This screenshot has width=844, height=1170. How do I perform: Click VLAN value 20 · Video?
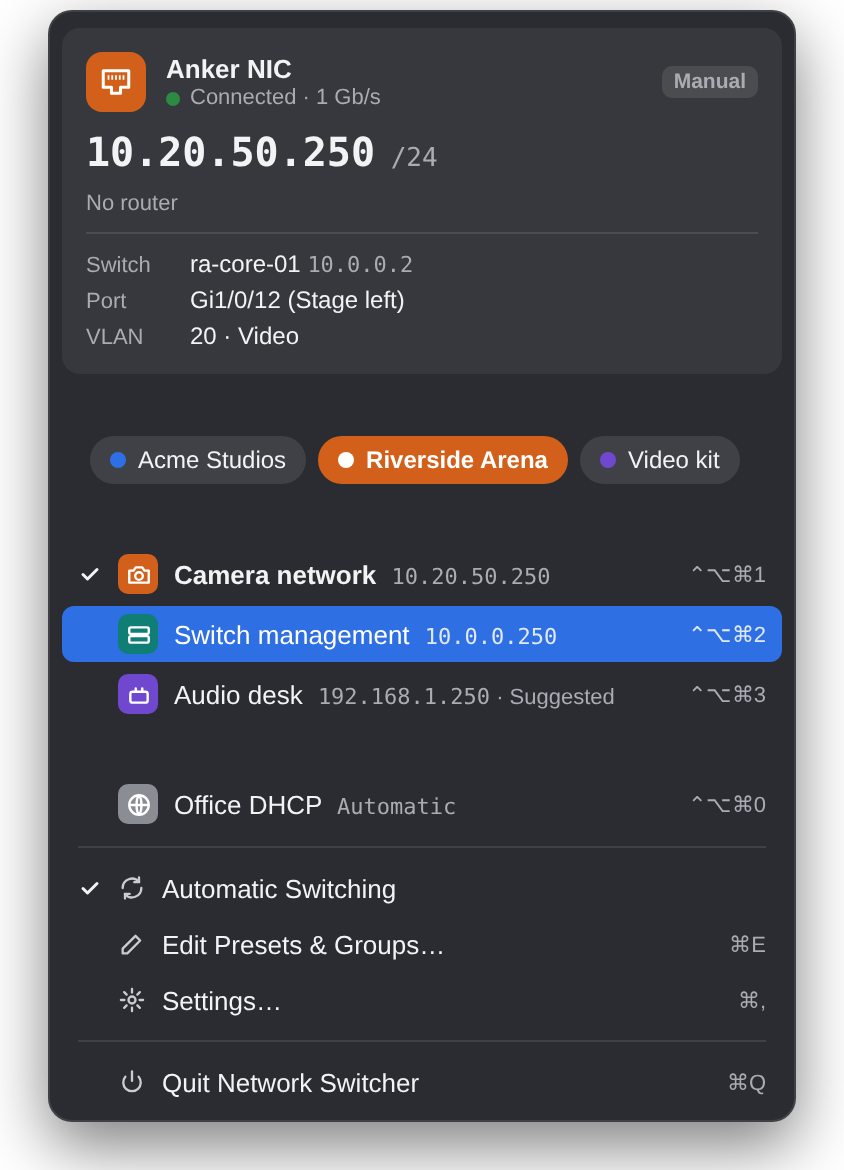point(244,336)
